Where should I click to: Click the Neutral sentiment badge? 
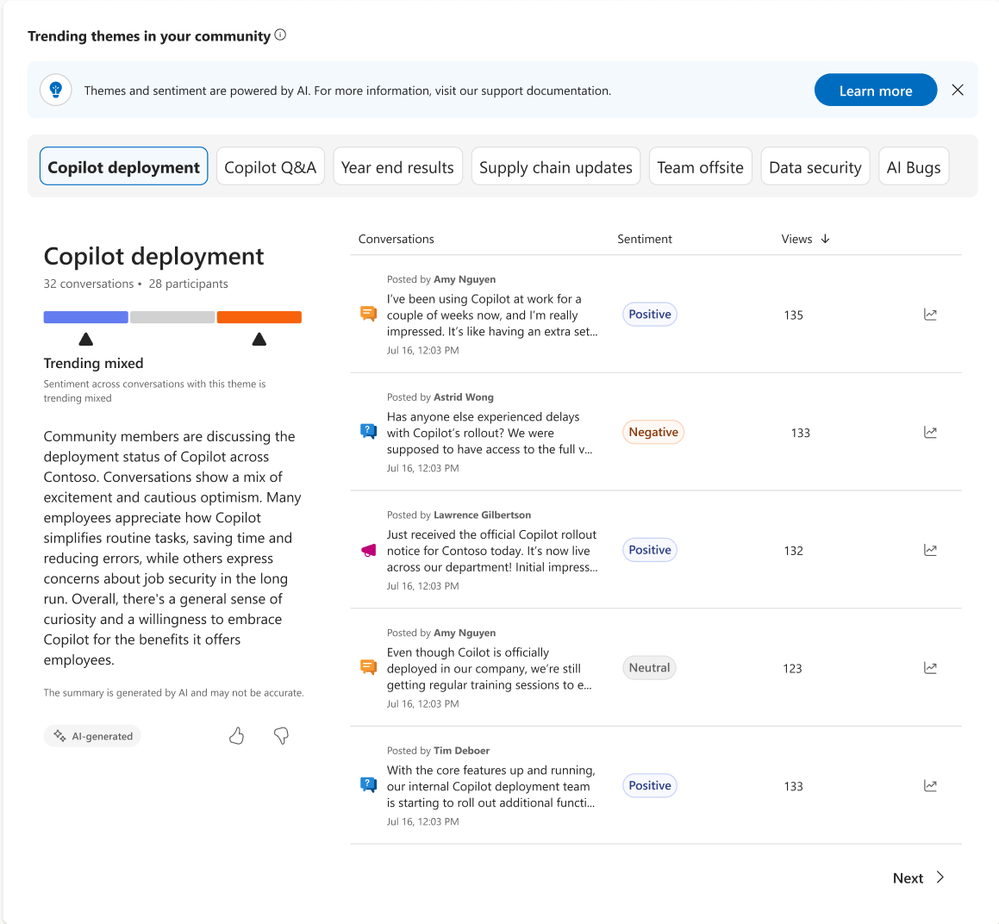point(649,668)
